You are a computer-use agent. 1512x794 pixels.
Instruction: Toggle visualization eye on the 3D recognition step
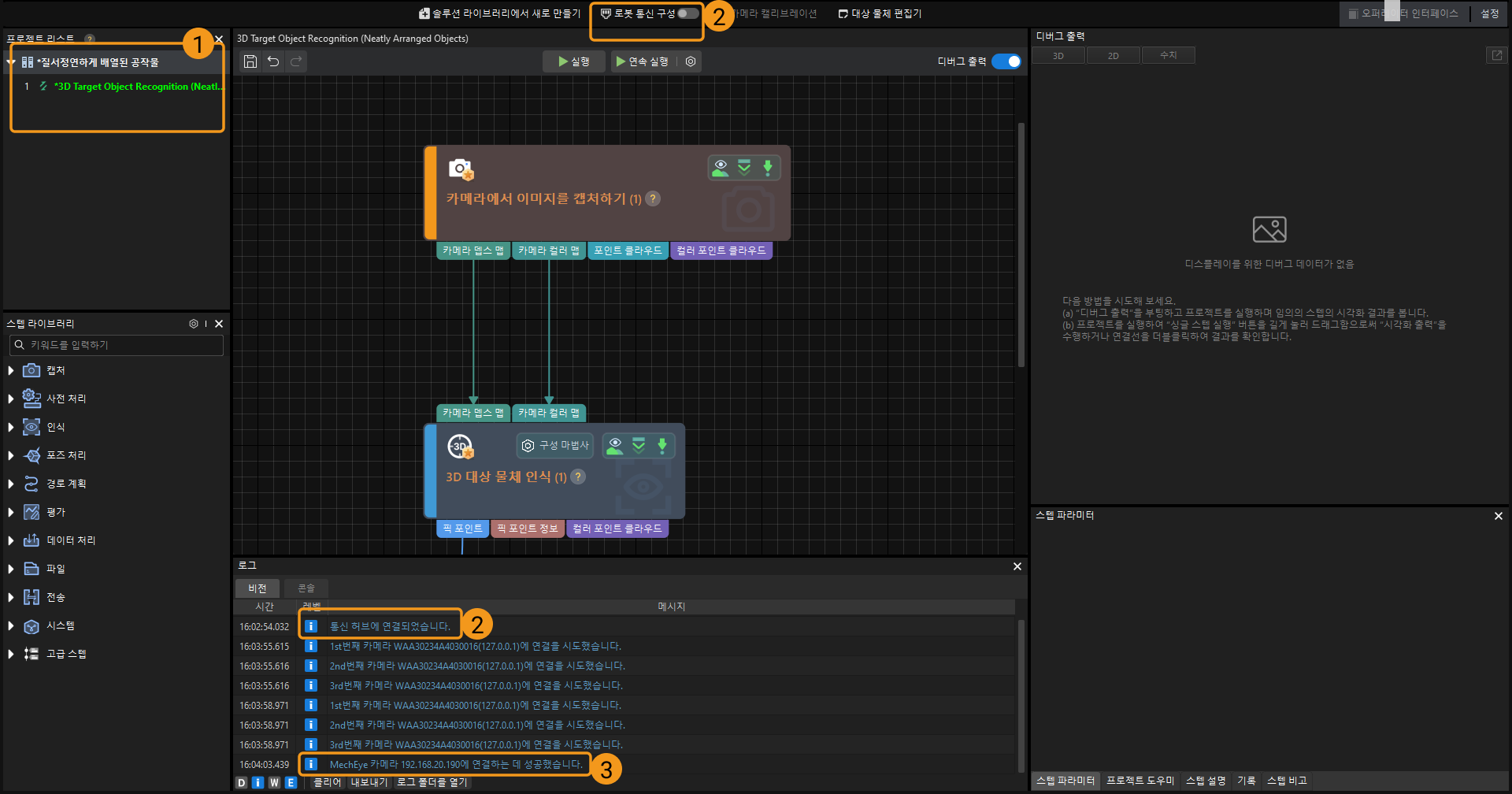(x=615, y=446)
